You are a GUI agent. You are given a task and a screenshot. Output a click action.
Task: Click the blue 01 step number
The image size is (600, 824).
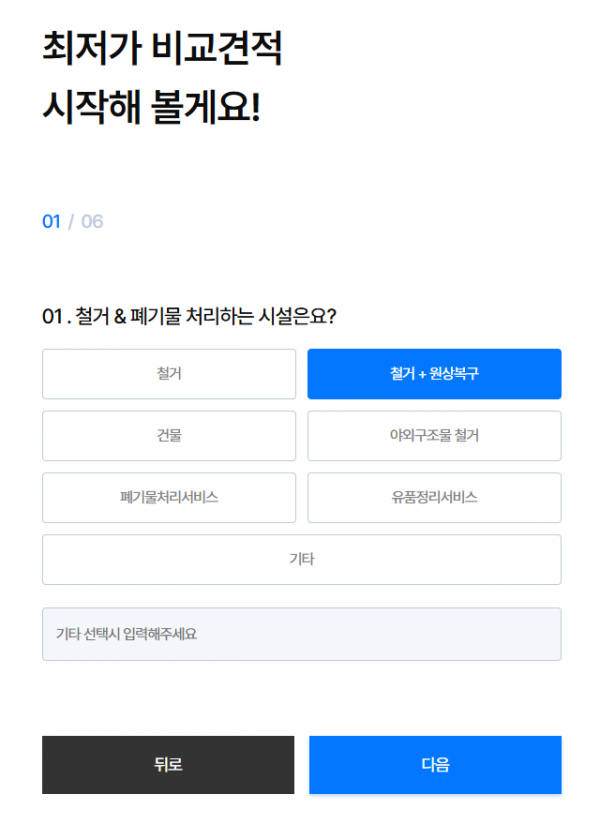click(51, 221)
